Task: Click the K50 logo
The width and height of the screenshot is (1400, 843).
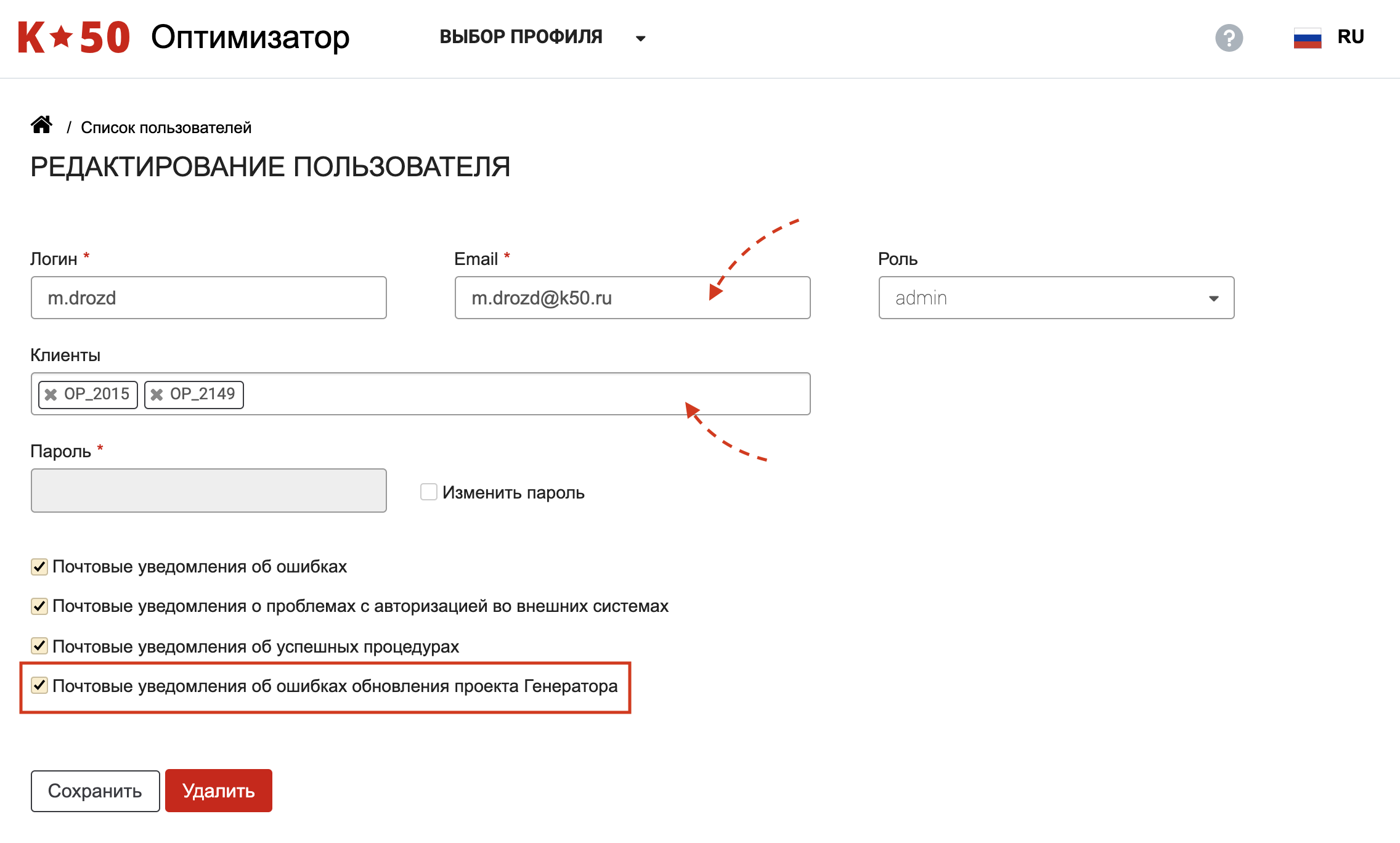Action: (74, 38)
